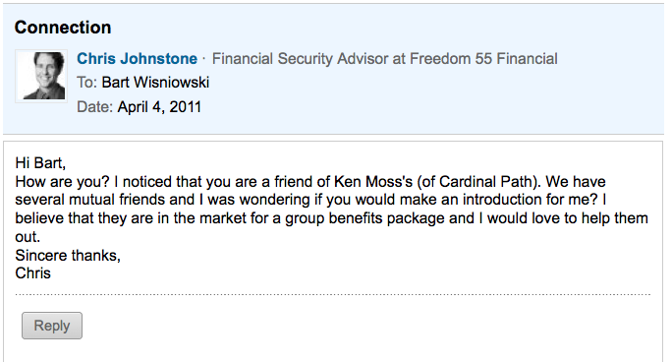Click the word 'out.' in the message
Viewport: 672px width, 362px height.
pyautogui.click(x=27, y=237)
